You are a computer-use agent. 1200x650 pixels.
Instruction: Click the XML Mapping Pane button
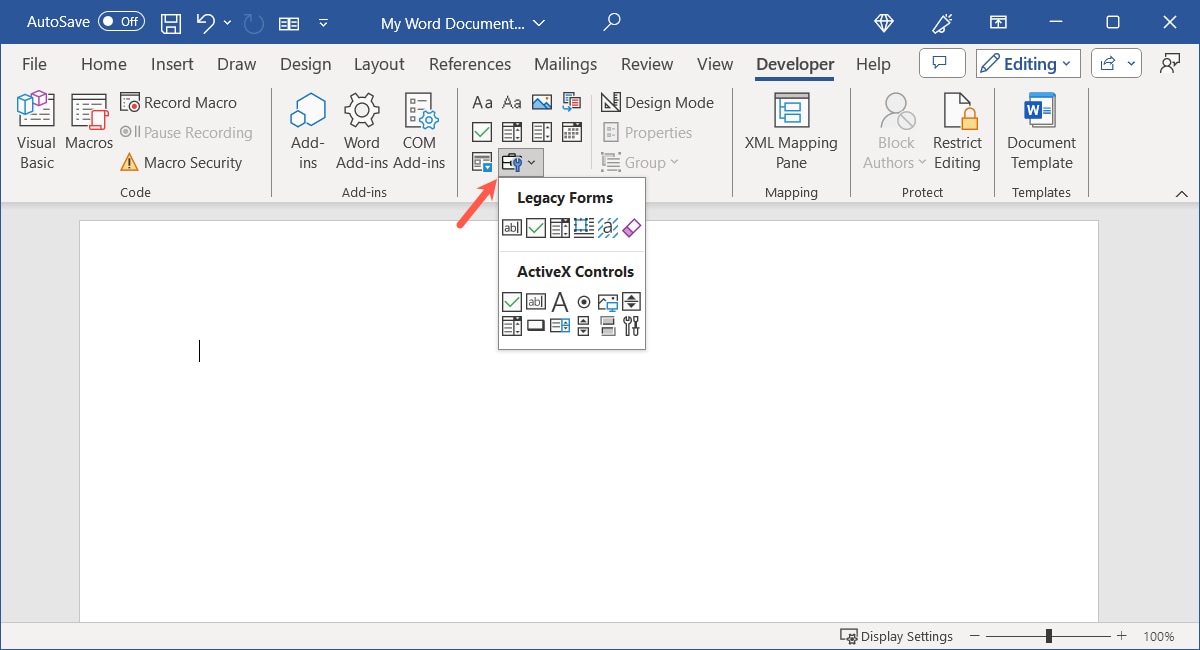(791, 130)
